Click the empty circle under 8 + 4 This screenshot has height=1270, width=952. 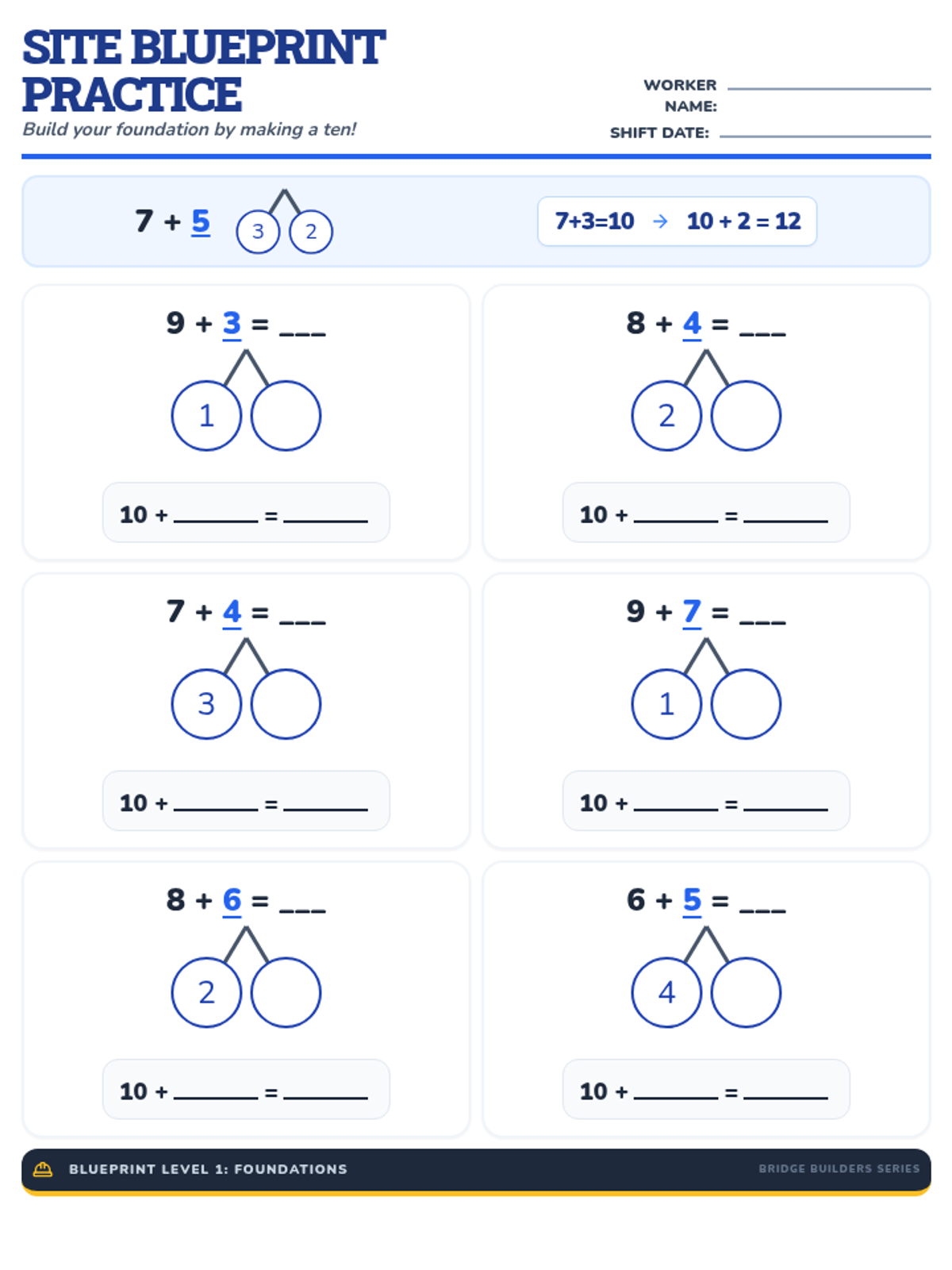pyautogui.click(x=746, y=416)
